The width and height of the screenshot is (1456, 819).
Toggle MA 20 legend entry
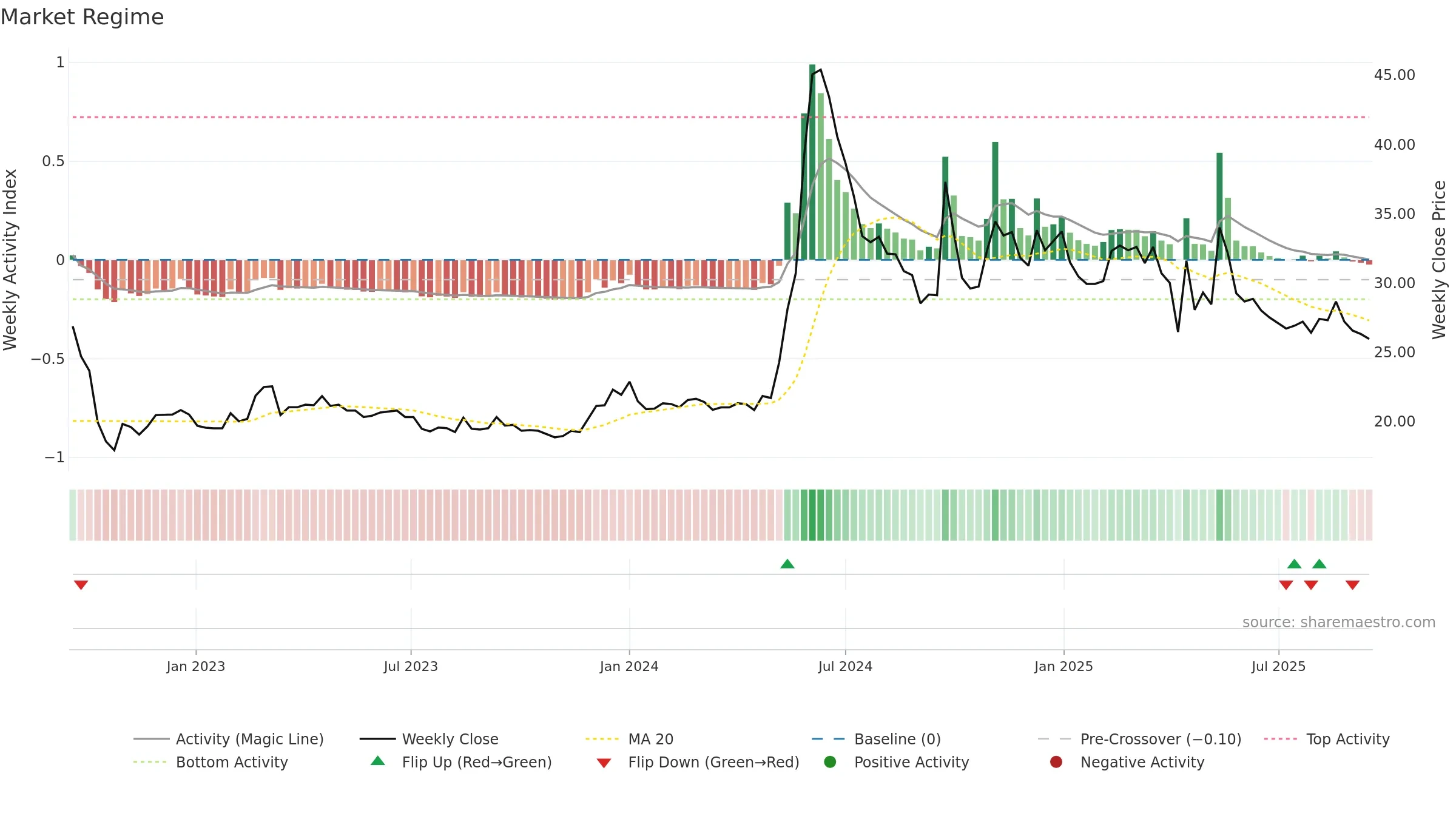point(629,739)
